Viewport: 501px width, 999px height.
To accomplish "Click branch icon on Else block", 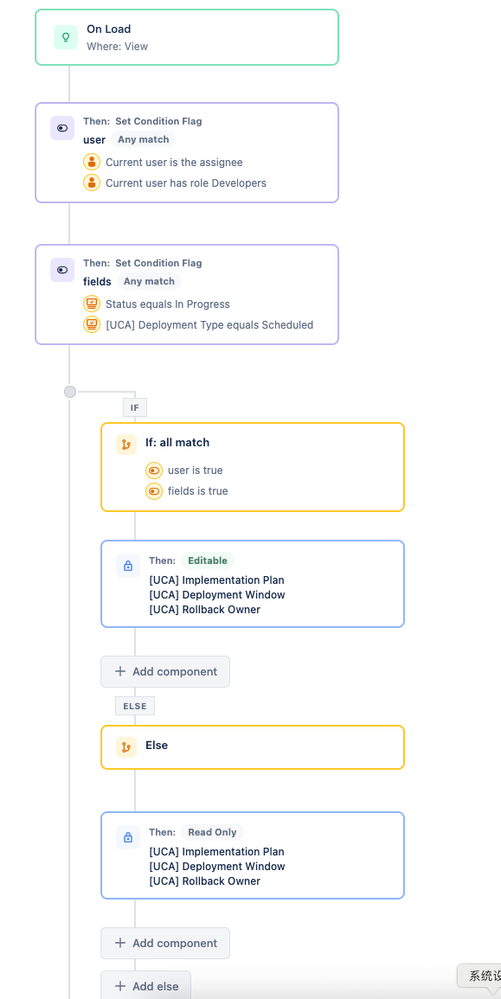I will (x=126, y=747).
